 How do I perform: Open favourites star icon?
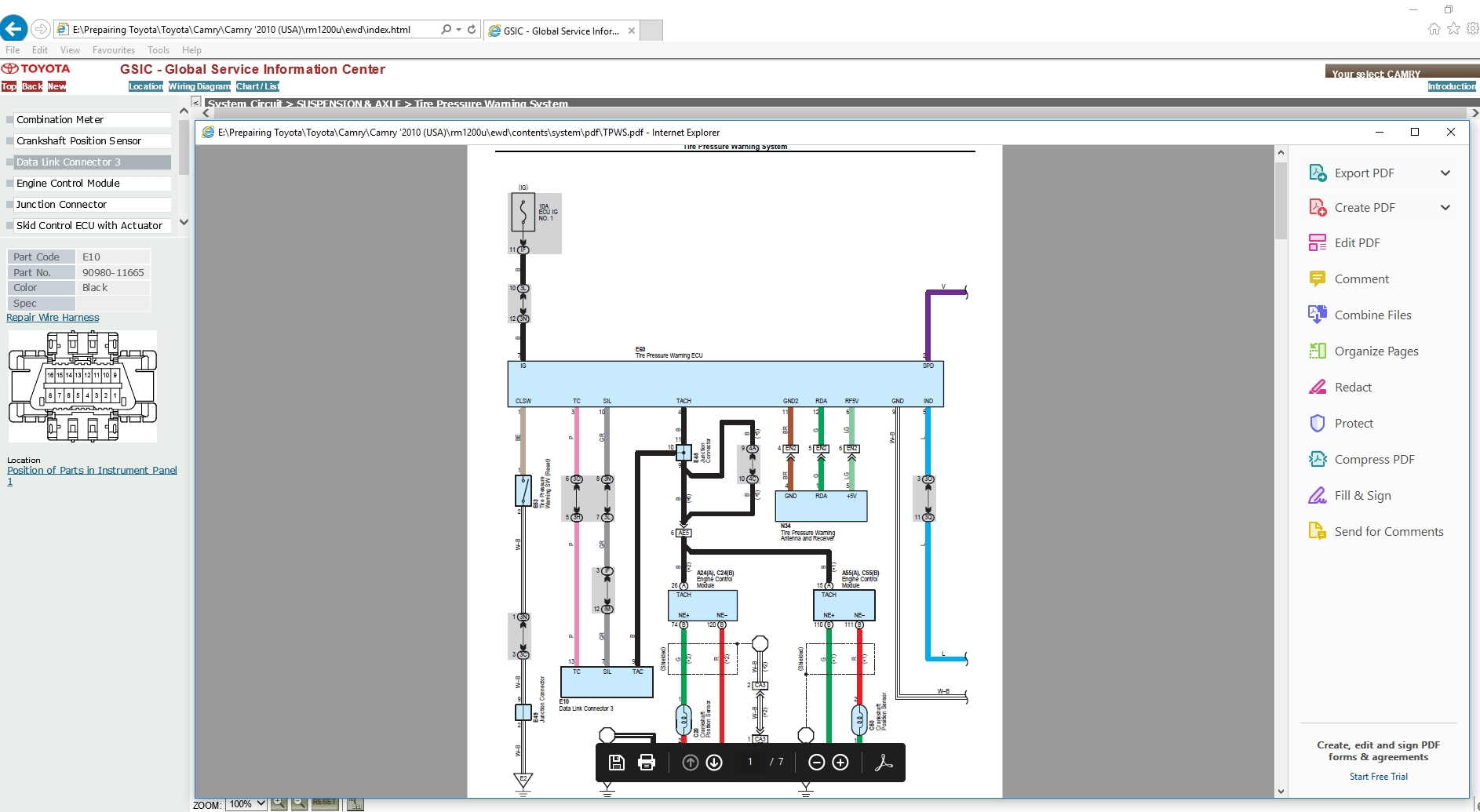pos(1454,29)
